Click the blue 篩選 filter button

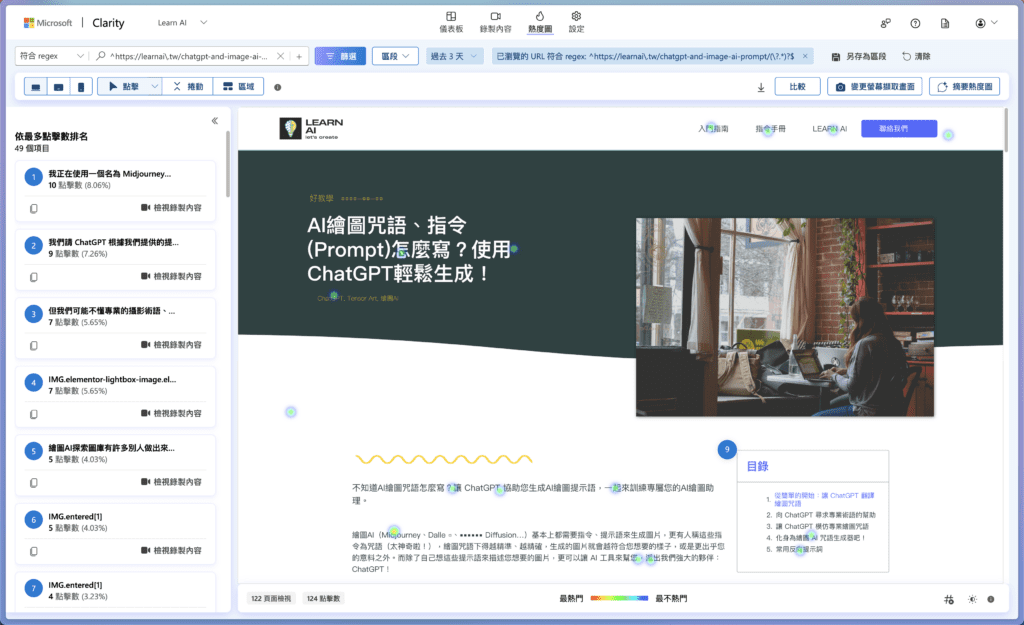click(x=340, y=57)
